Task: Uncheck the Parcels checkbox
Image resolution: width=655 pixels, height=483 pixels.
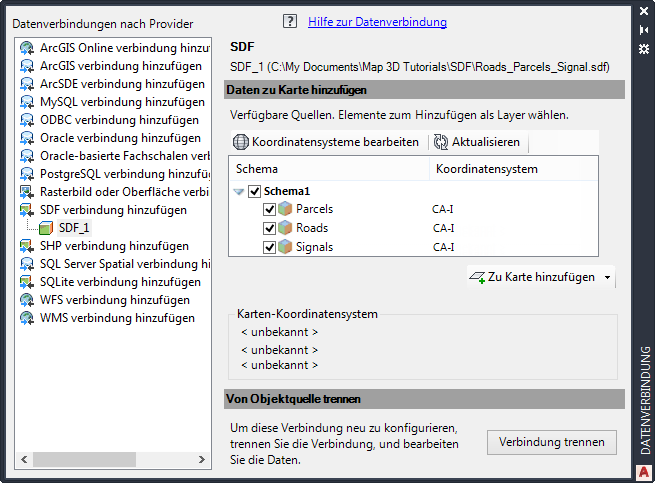Action: point(269,209)
